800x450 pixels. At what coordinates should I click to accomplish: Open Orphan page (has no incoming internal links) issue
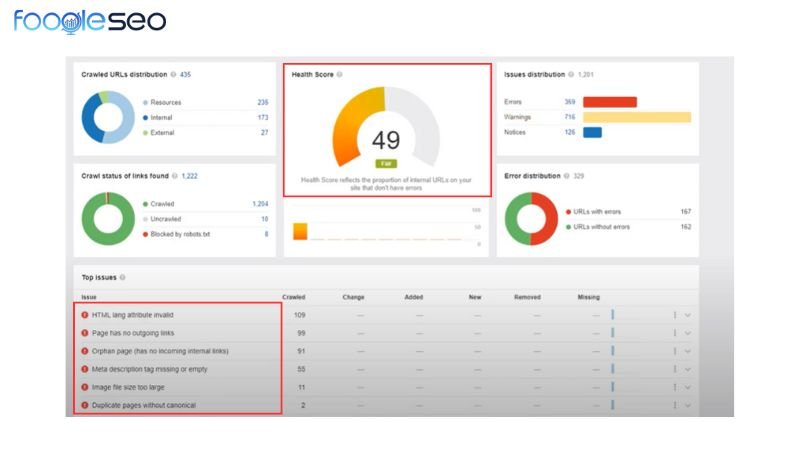pyautogui.click(x=160, y=351)
